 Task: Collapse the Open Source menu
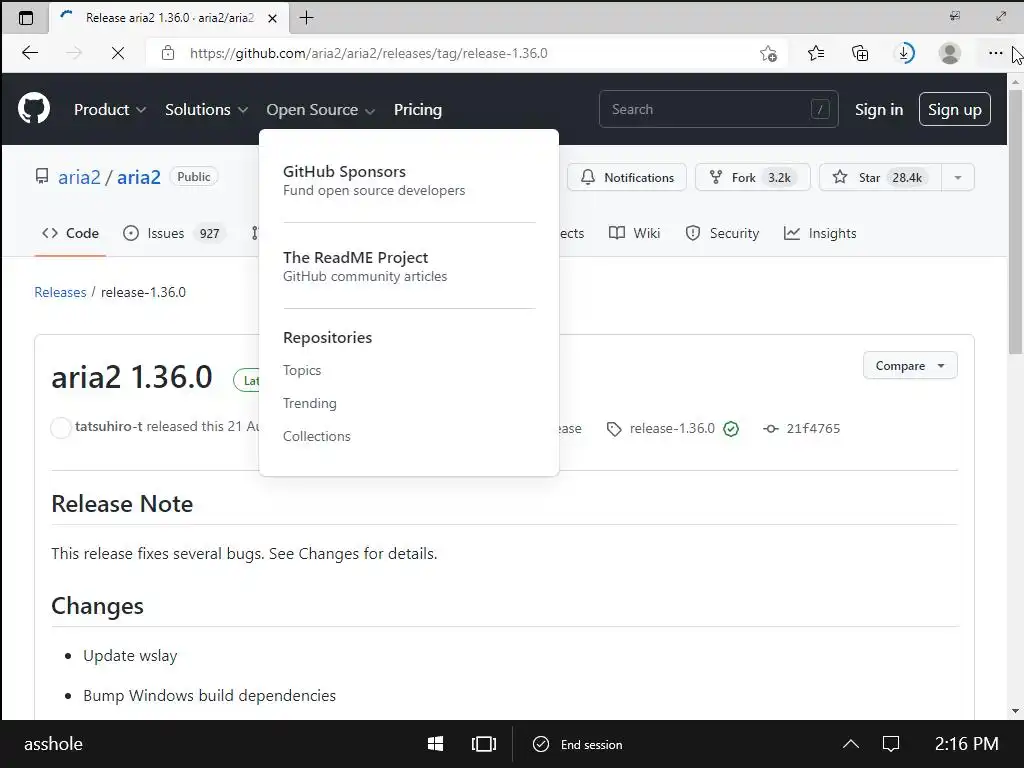[x=320, y=110]
